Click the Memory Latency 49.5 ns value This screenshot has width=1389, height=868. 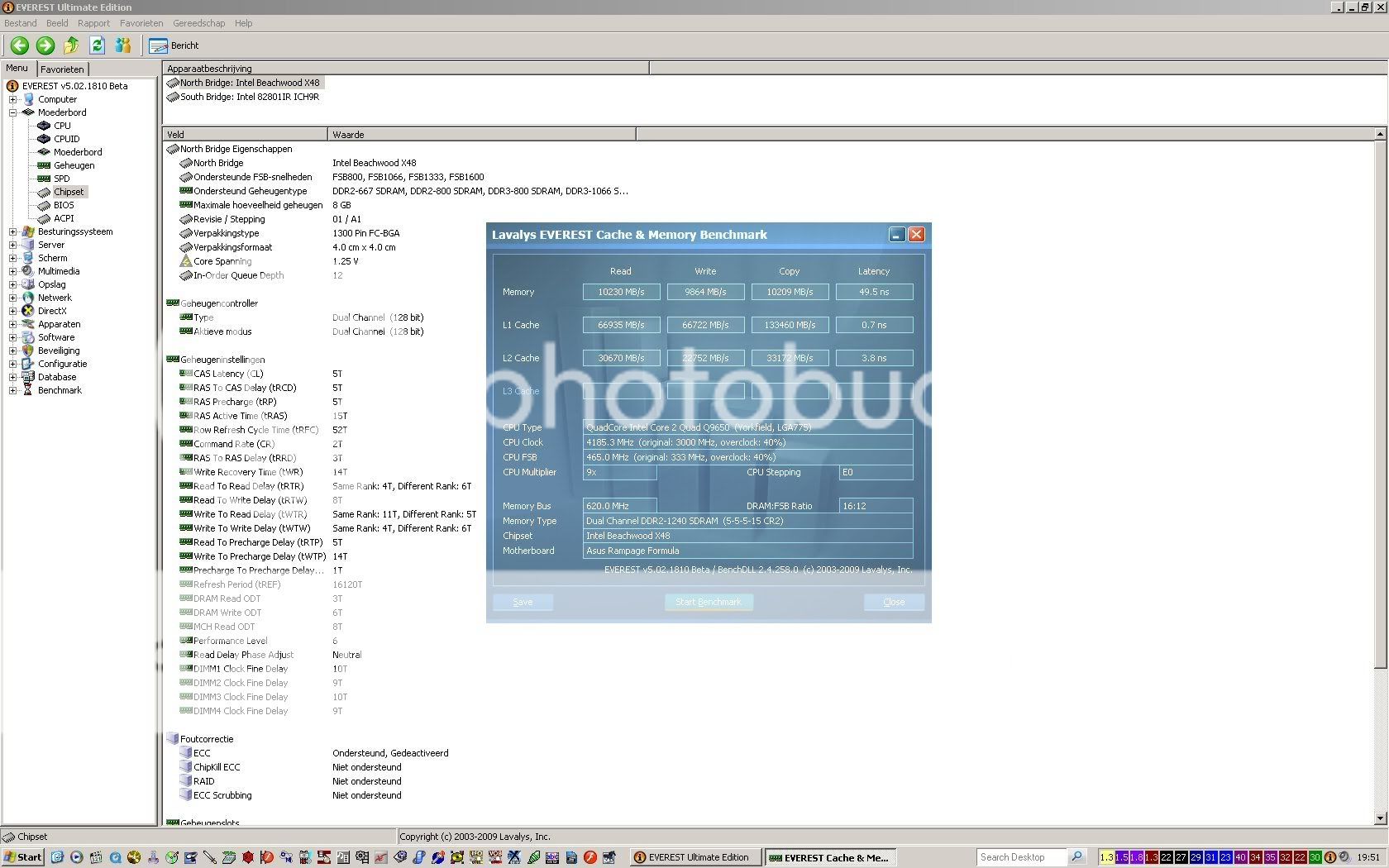[x=874, y=292]
